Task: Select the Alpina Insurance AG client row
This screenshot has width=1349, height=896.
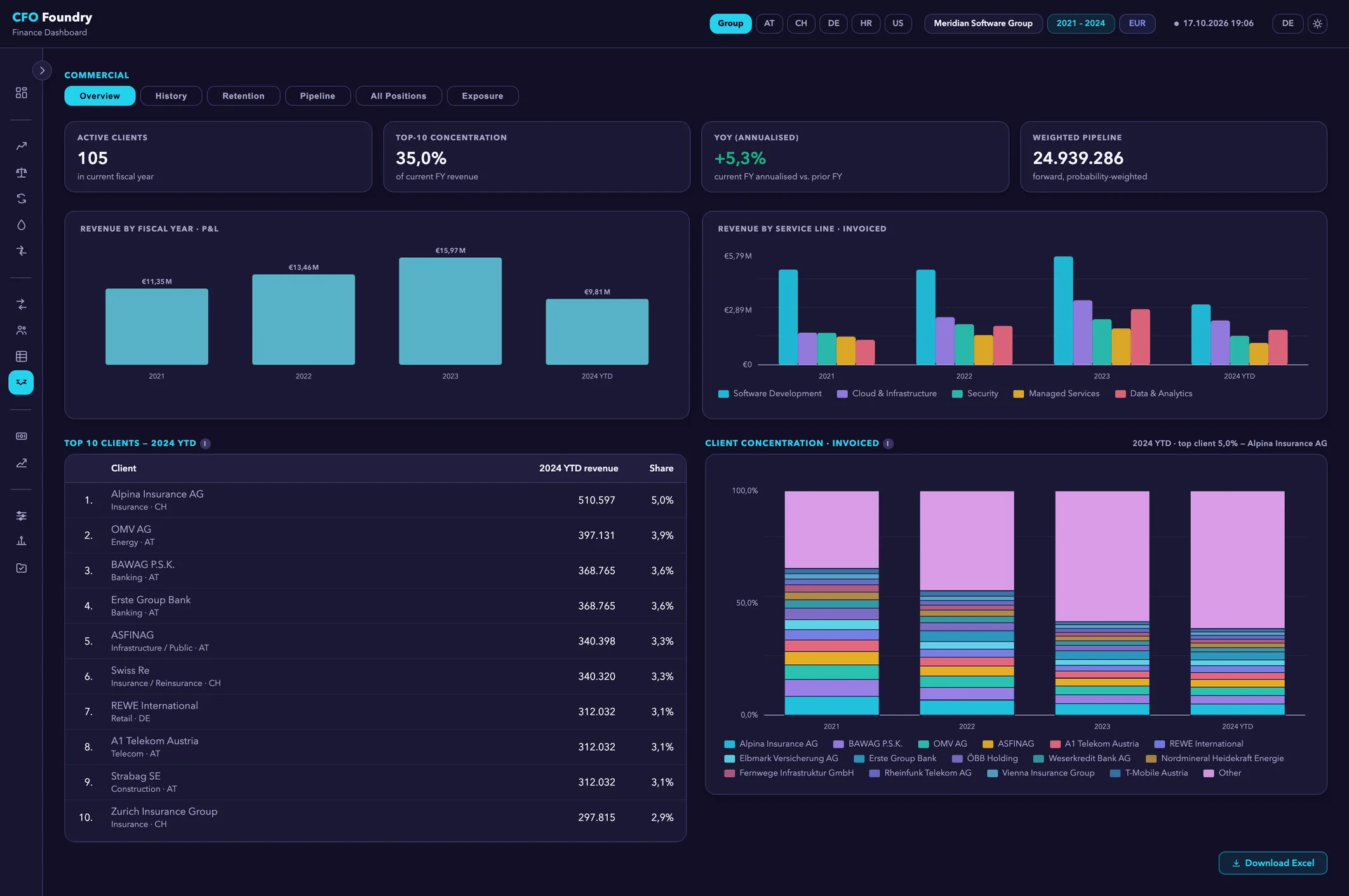Action: (375, 500)
